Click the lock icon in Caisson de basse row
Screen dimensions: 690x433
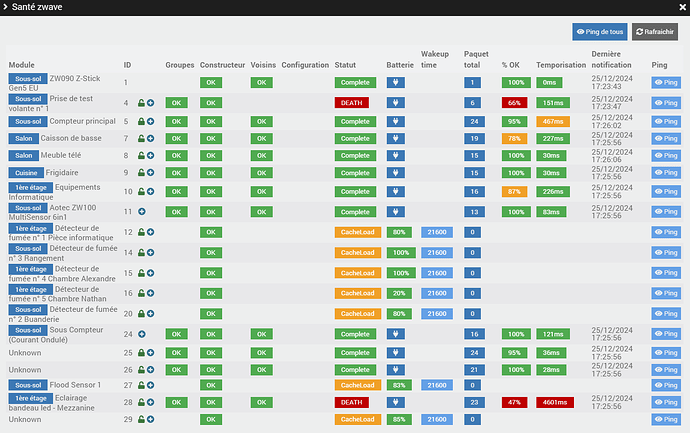click(x=142, y=138)
